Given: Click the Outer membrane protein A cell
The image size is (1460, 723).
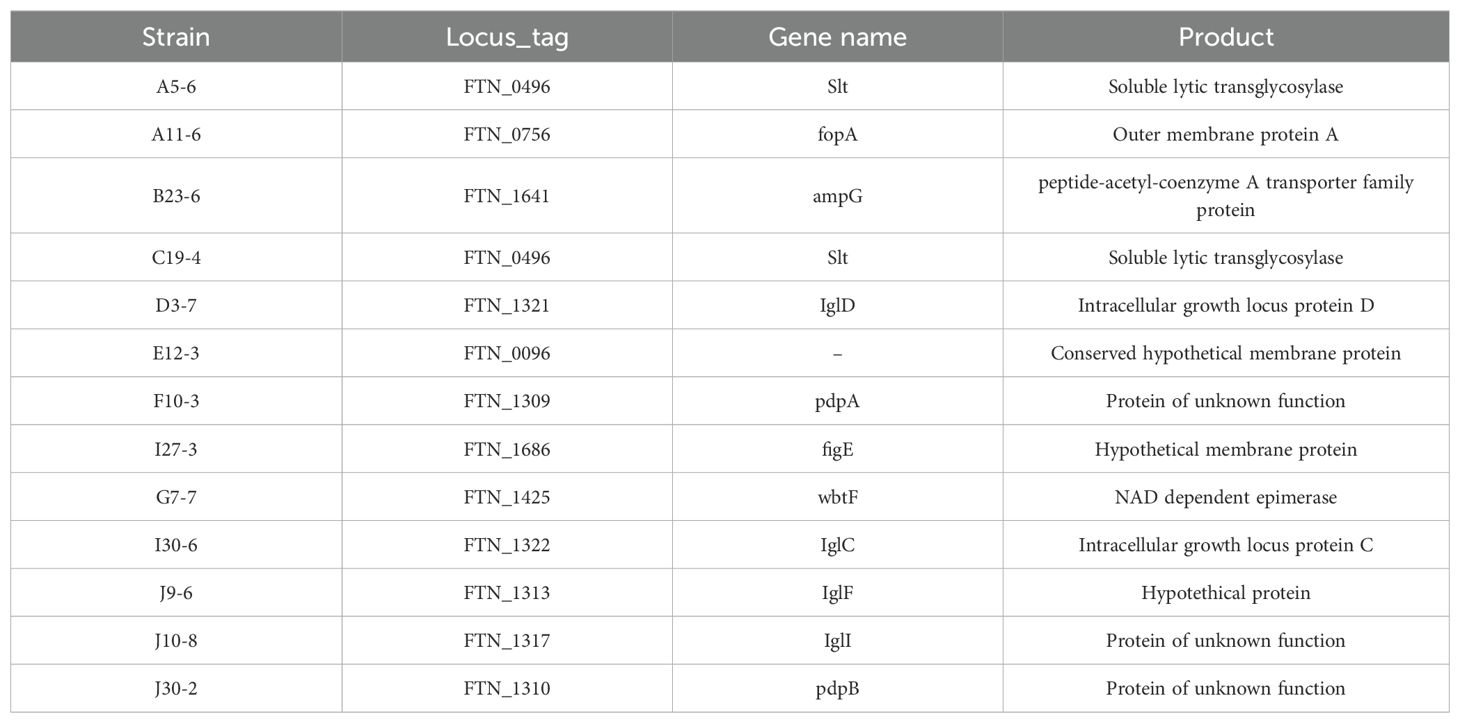Looking at the screenshot, I should pos(1226,135).
